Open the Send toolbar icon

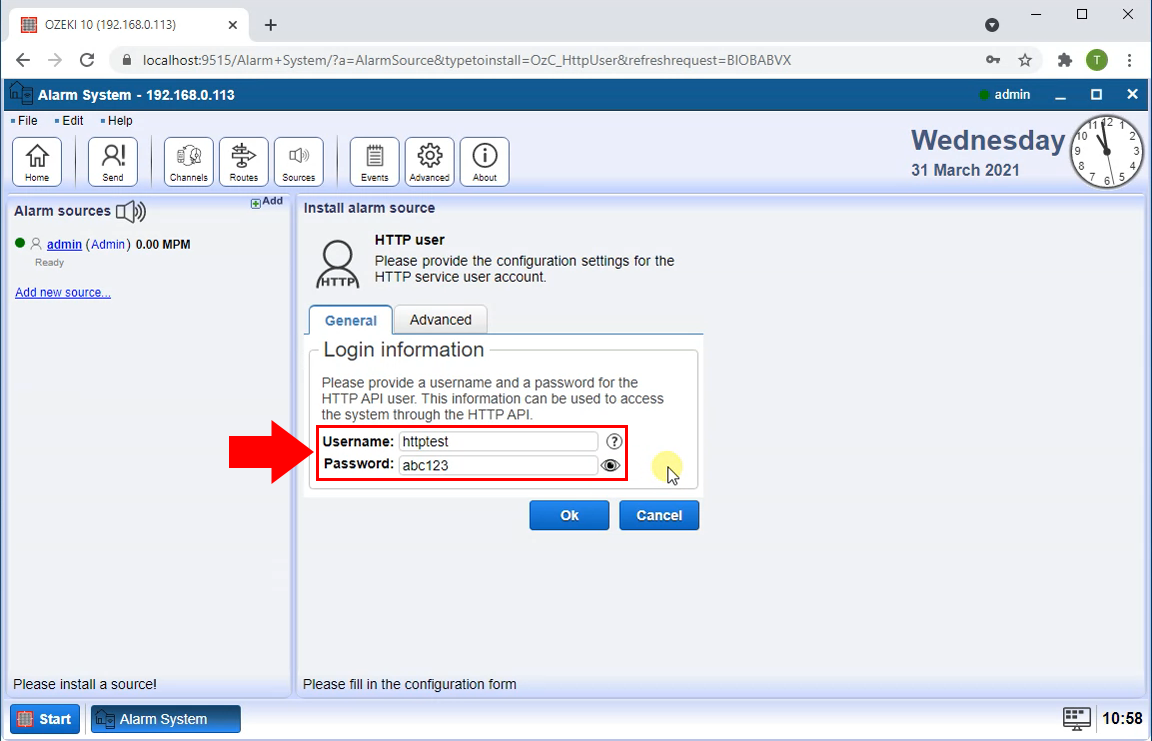112,162
